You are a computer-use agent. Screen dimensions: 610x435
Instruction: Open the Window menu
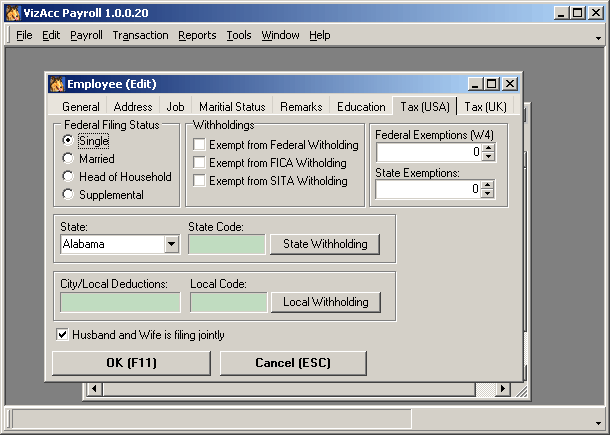[x=280, y=35]
